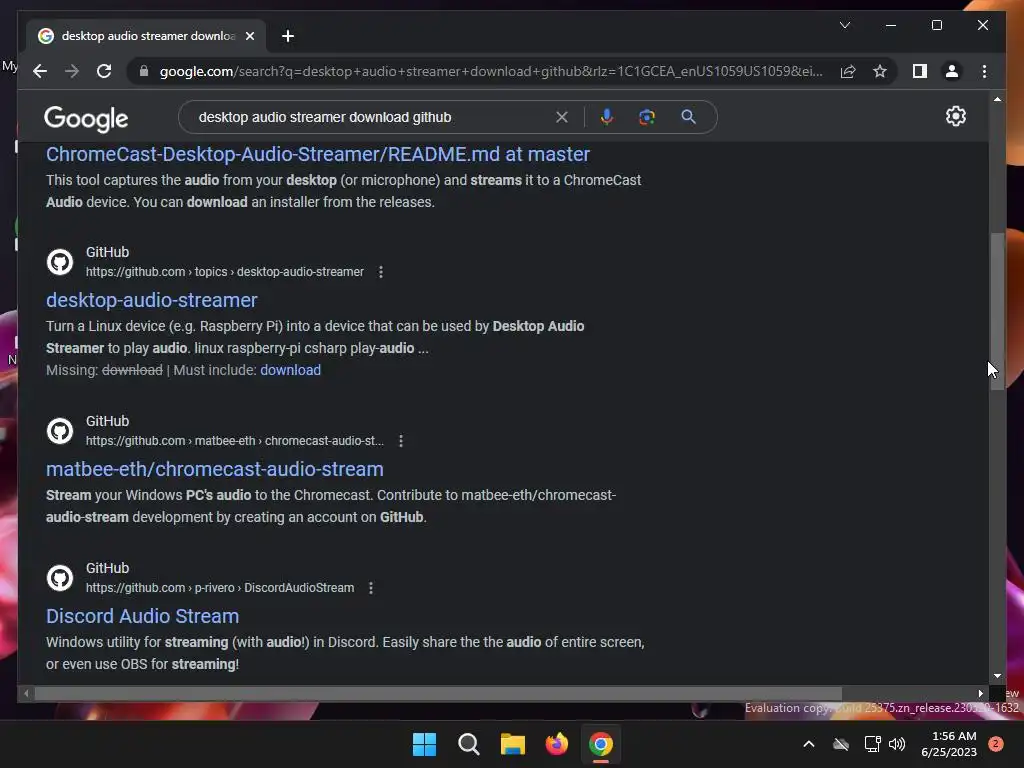Open more options for matbee-eth result

401,441
